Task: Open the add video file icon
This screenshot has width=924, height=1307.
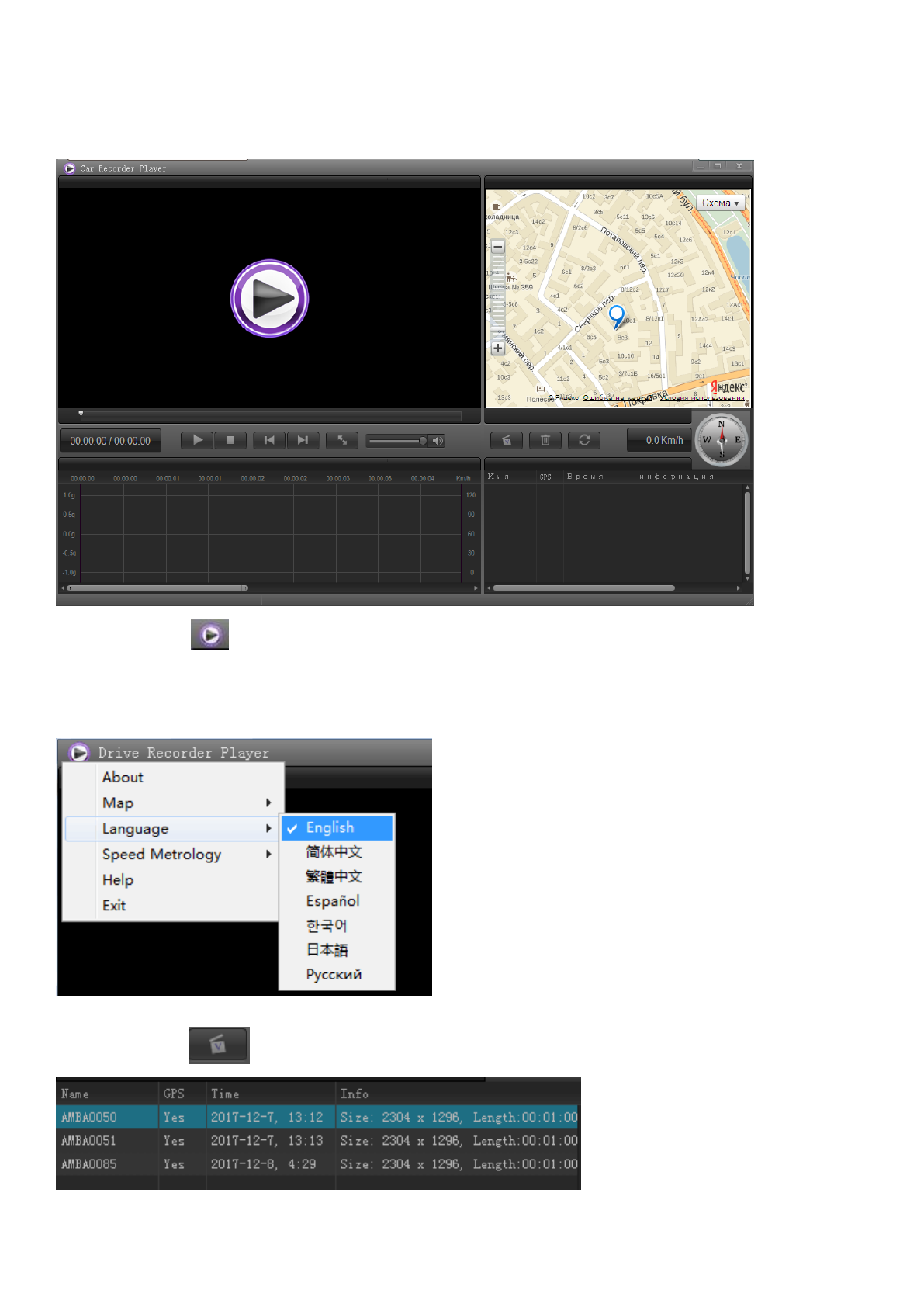Action: [506, 440]
